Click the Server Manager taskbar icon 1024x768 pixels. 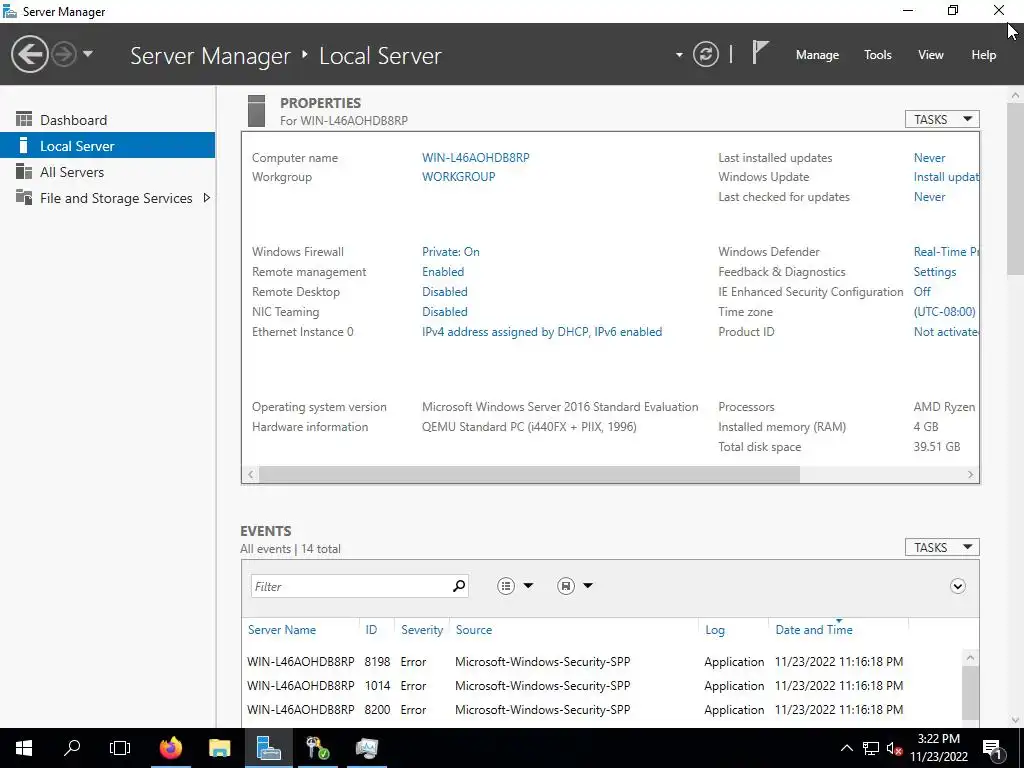268,748
